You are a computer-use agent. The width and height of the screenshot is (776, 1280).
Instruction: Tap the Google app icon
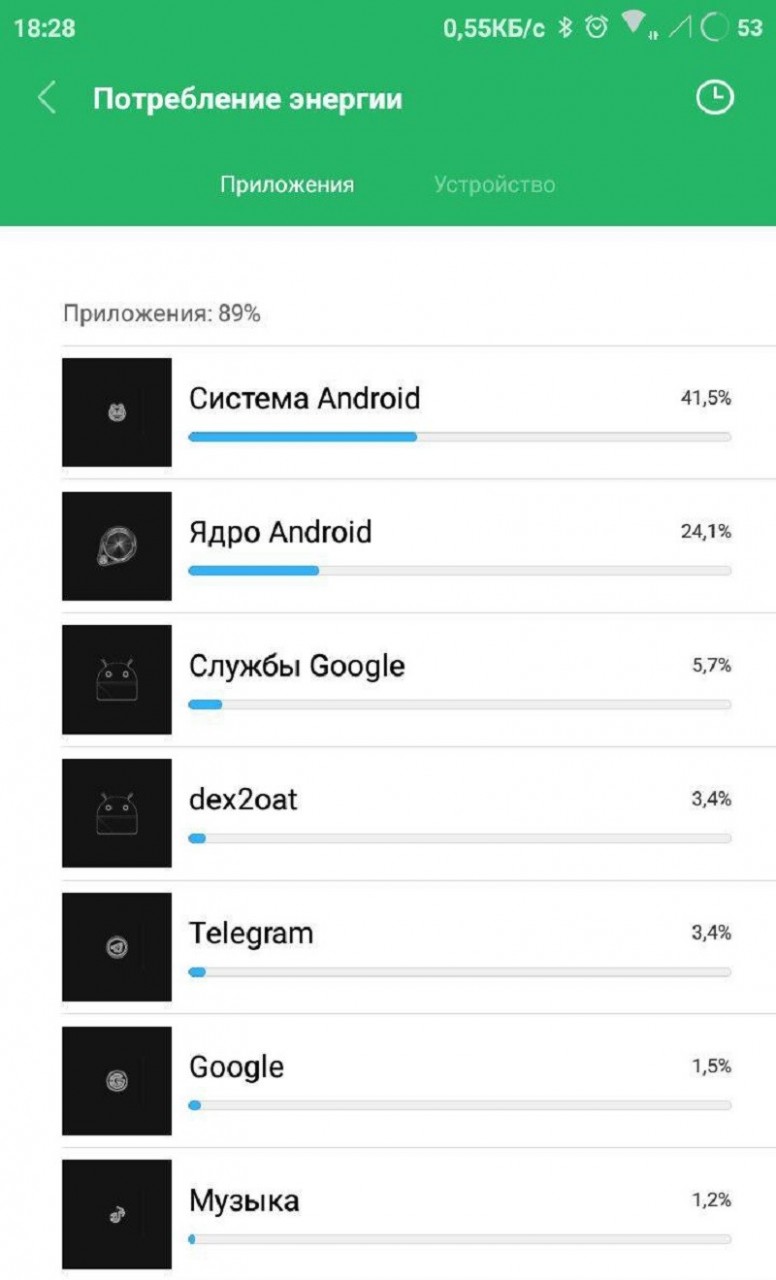click(117, 1081)
